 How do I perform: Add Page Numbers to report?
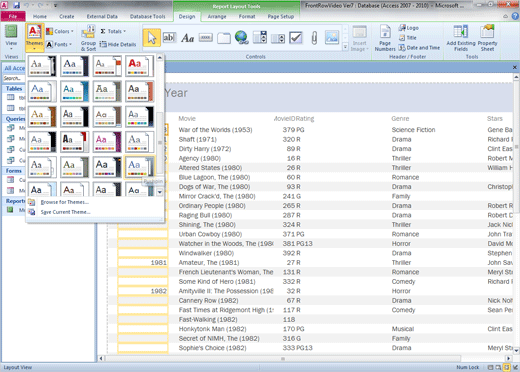coord(385,38)
